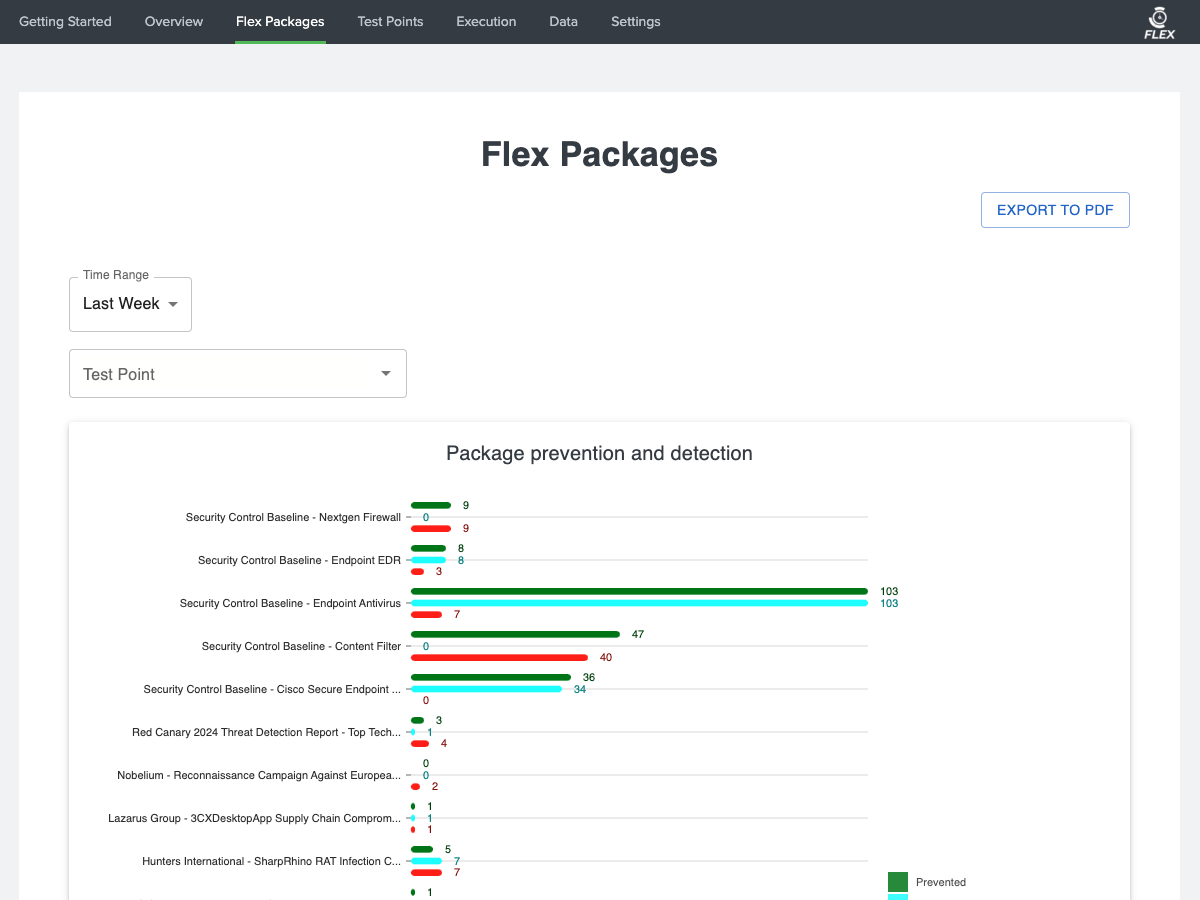Click the cyan bar for Hunters International
The width and height of the screenshot is (1200, 900).
pos(426,861)
